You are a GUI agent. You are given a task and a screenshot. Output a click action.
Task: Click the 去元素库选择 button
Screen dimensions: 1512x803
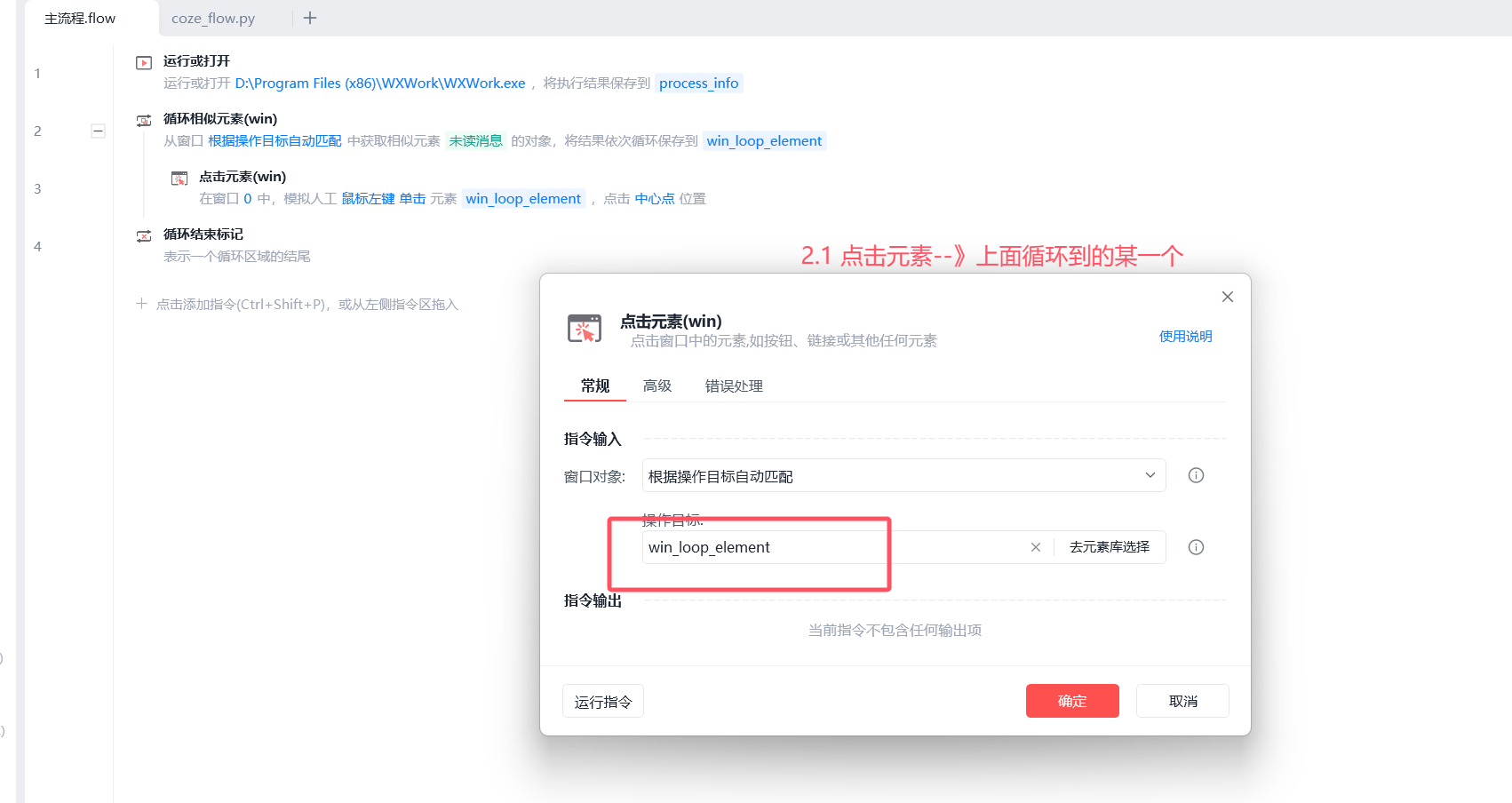click(x=1110, y=547)
